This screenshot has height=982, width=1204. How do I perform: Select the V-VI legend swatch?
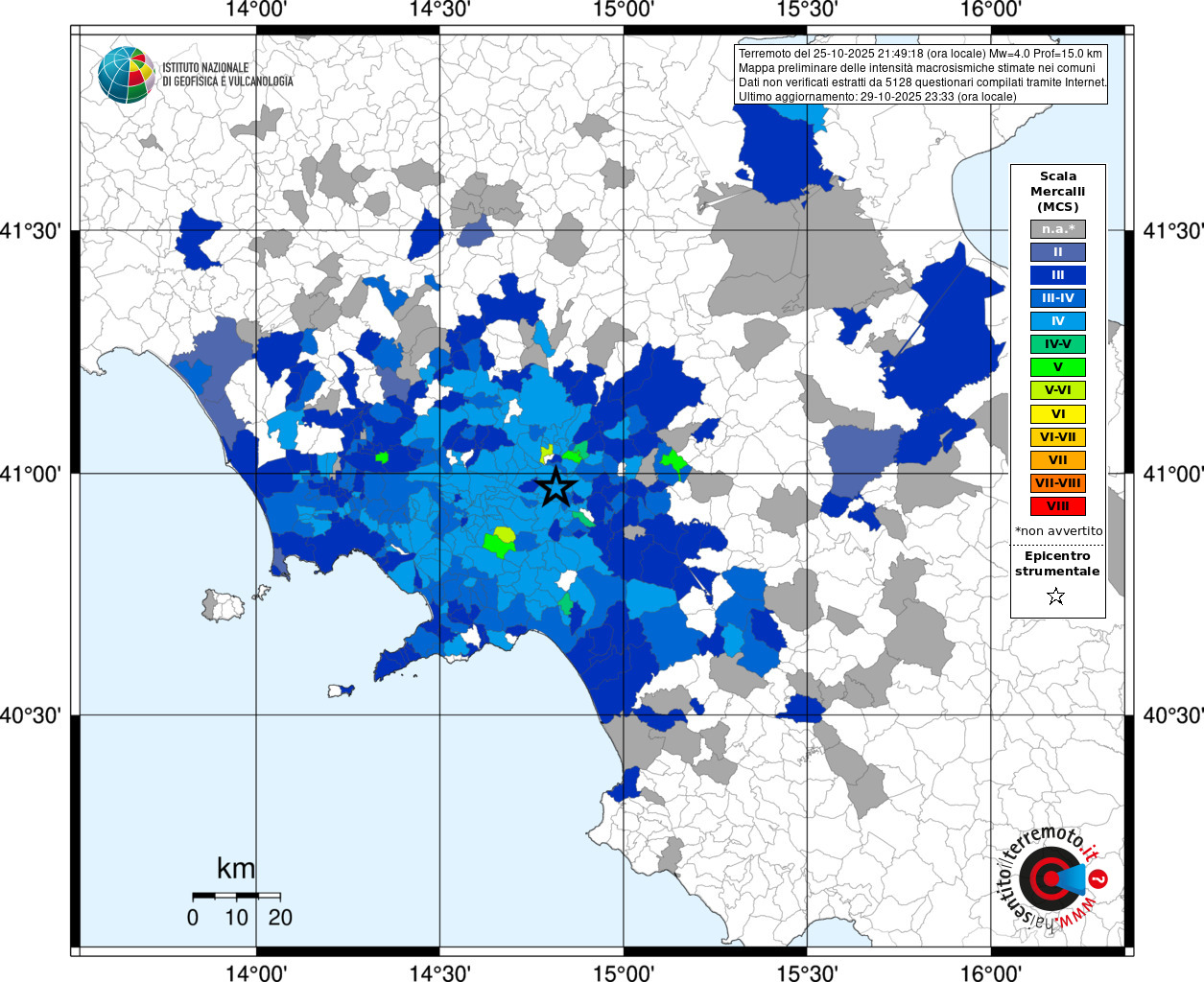tap(1058, 390)
